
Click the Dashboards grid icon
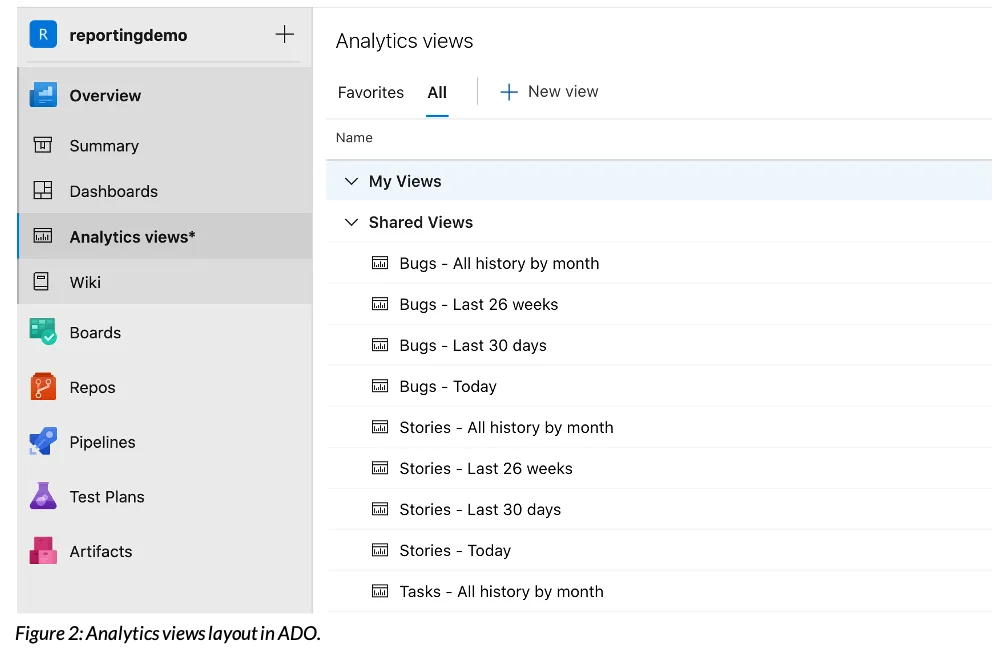(42, 190)
